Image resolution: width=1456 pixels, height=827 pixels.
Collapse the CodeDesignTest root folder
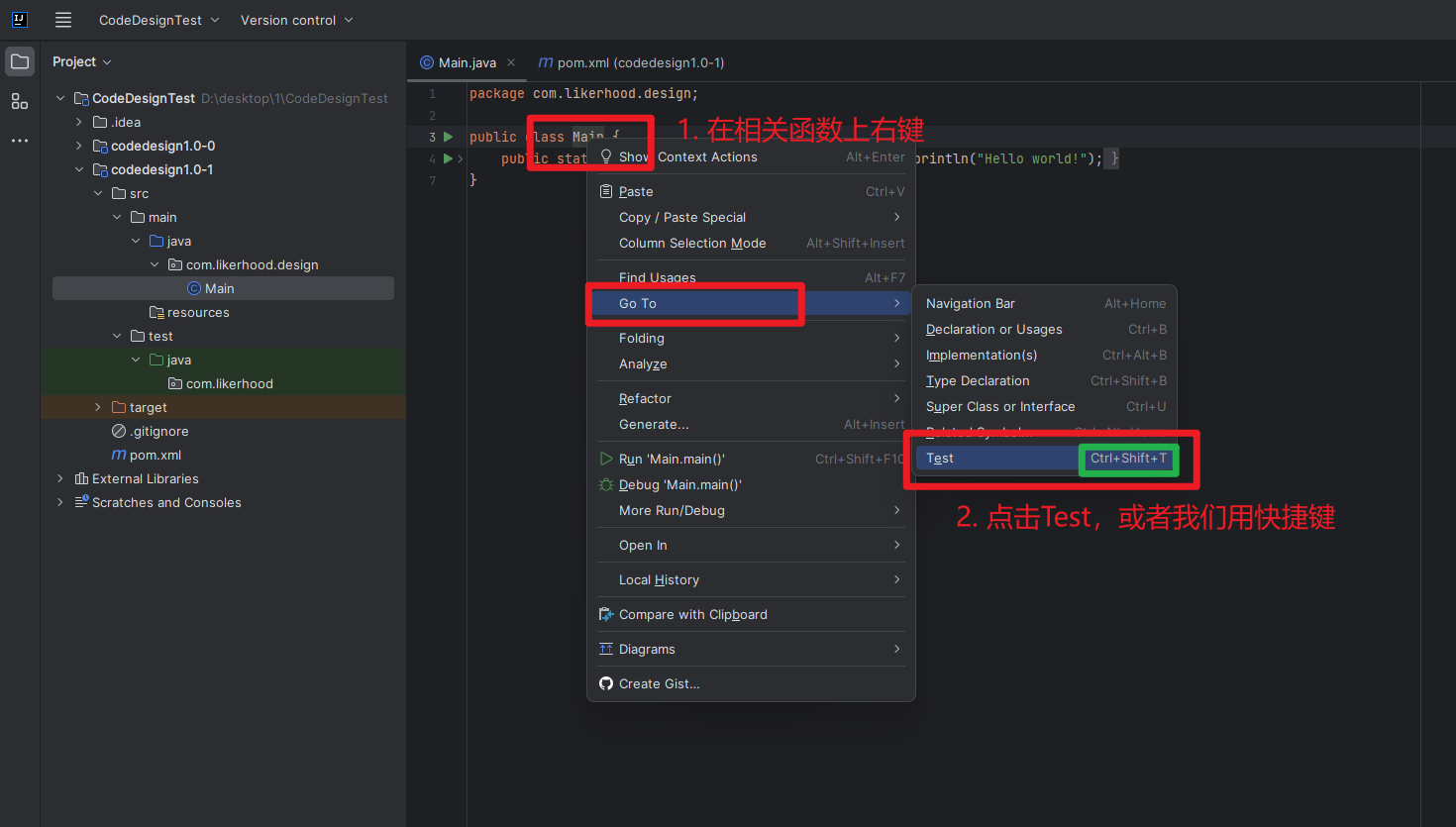tap(60, 98)
